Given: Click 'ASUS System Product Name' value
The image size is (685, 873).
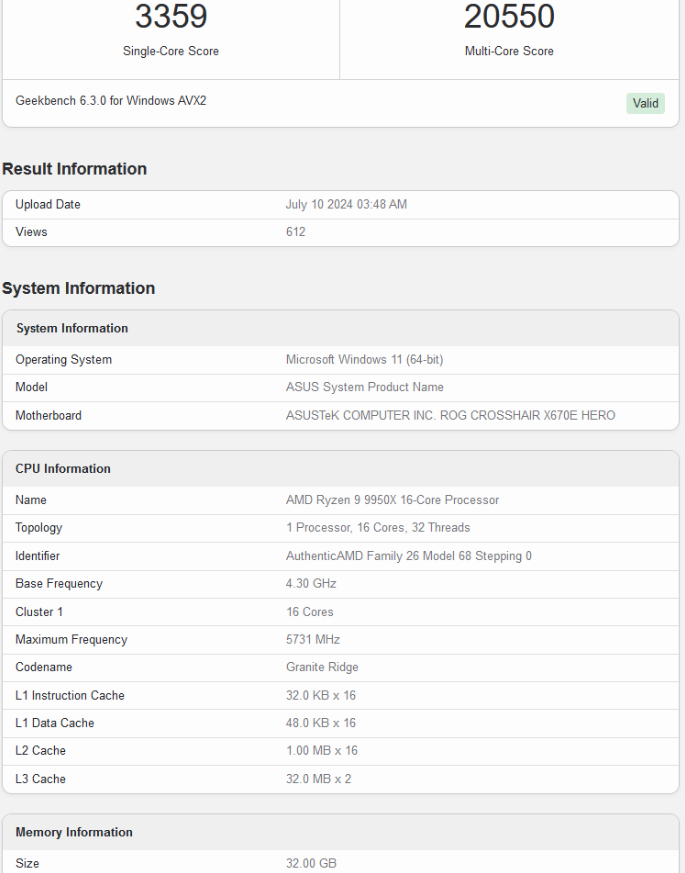Looking at the screenshot, I should (x=365, y=387).
